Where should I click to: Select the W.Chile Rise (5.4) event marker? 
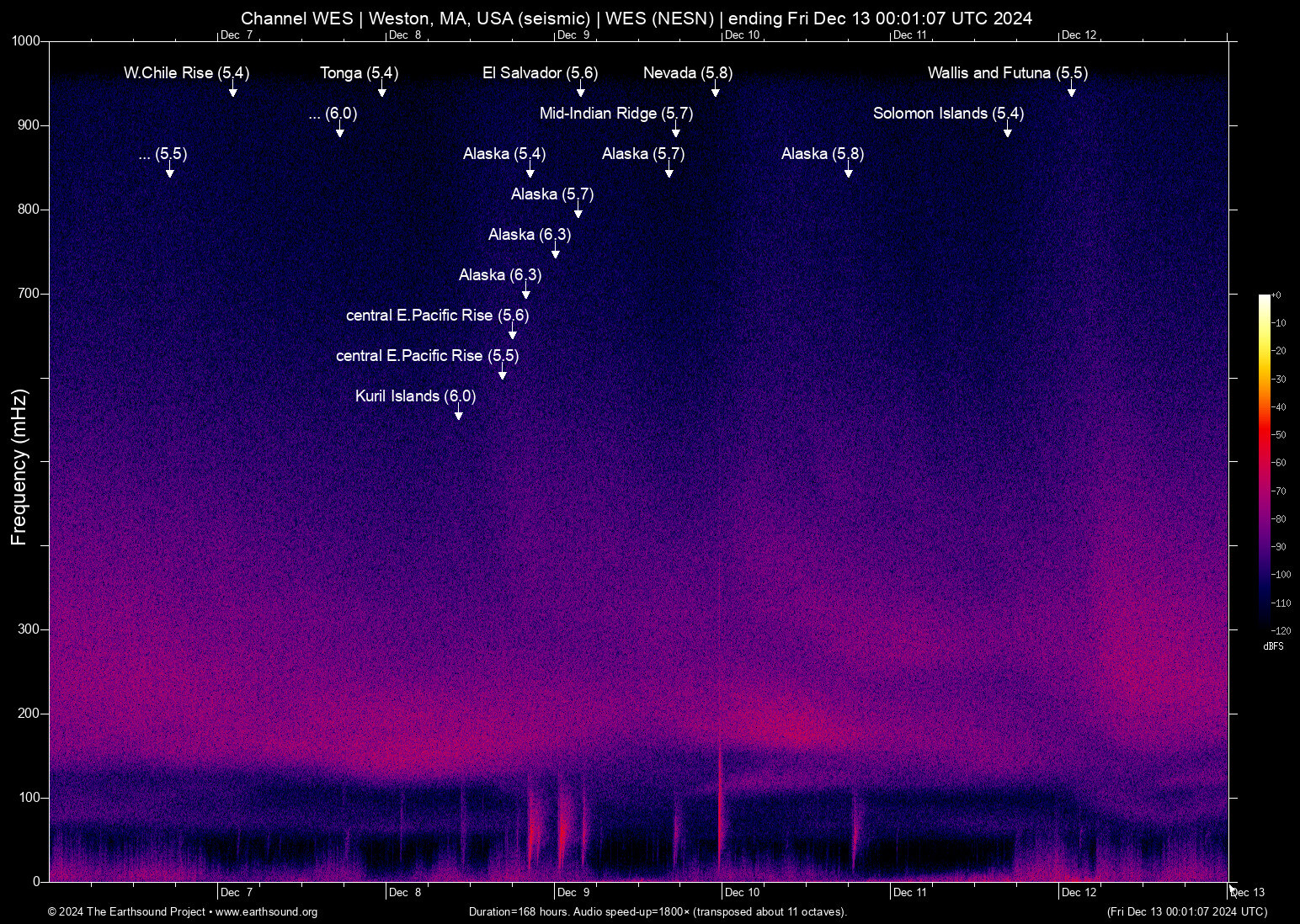[x=186, y=73]
